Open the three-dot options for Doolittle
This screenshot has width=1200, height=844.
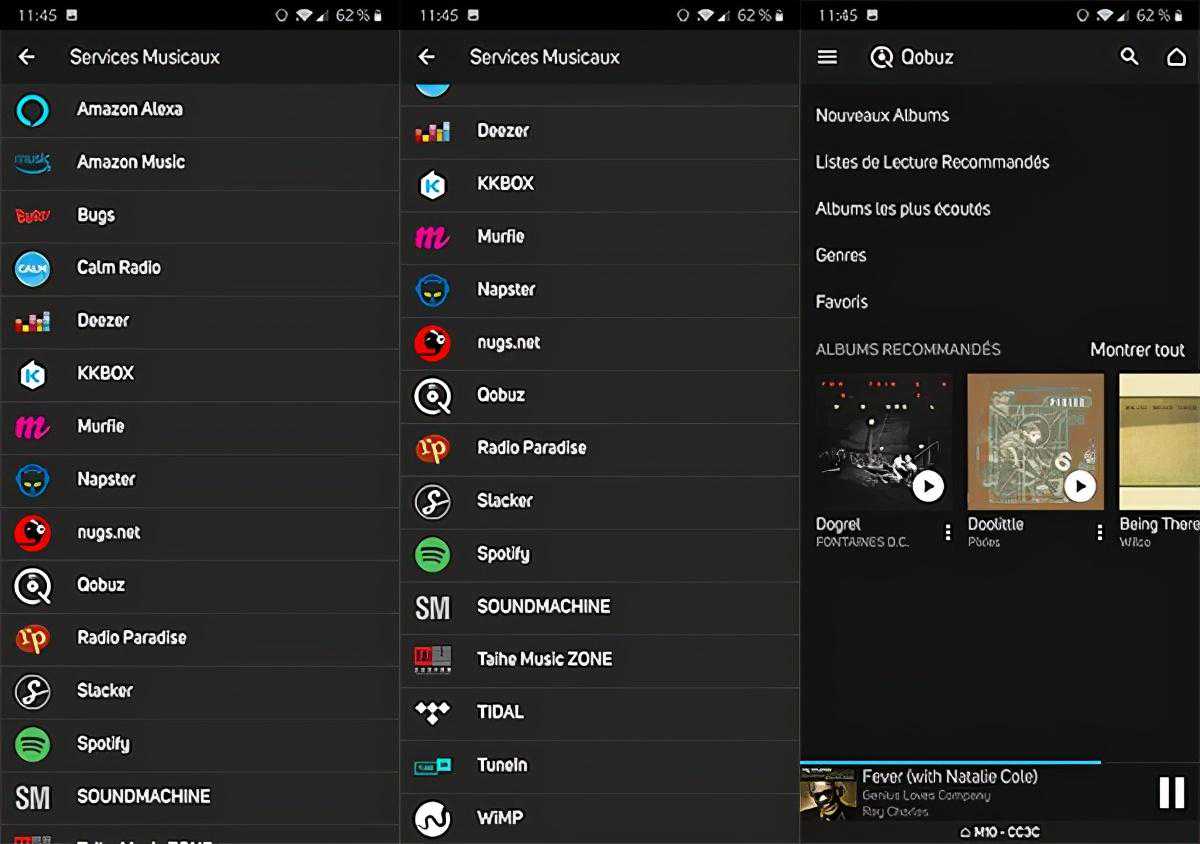[x=1100, y=533]
